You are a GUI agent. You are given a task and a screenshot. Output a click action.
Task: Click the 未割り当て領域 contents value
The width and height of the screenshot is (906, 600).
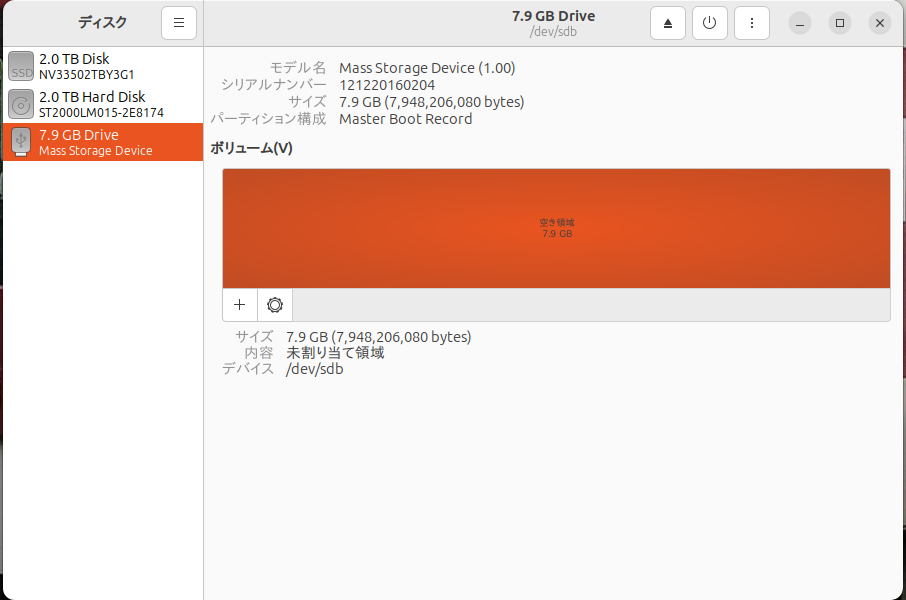point(335,353)
